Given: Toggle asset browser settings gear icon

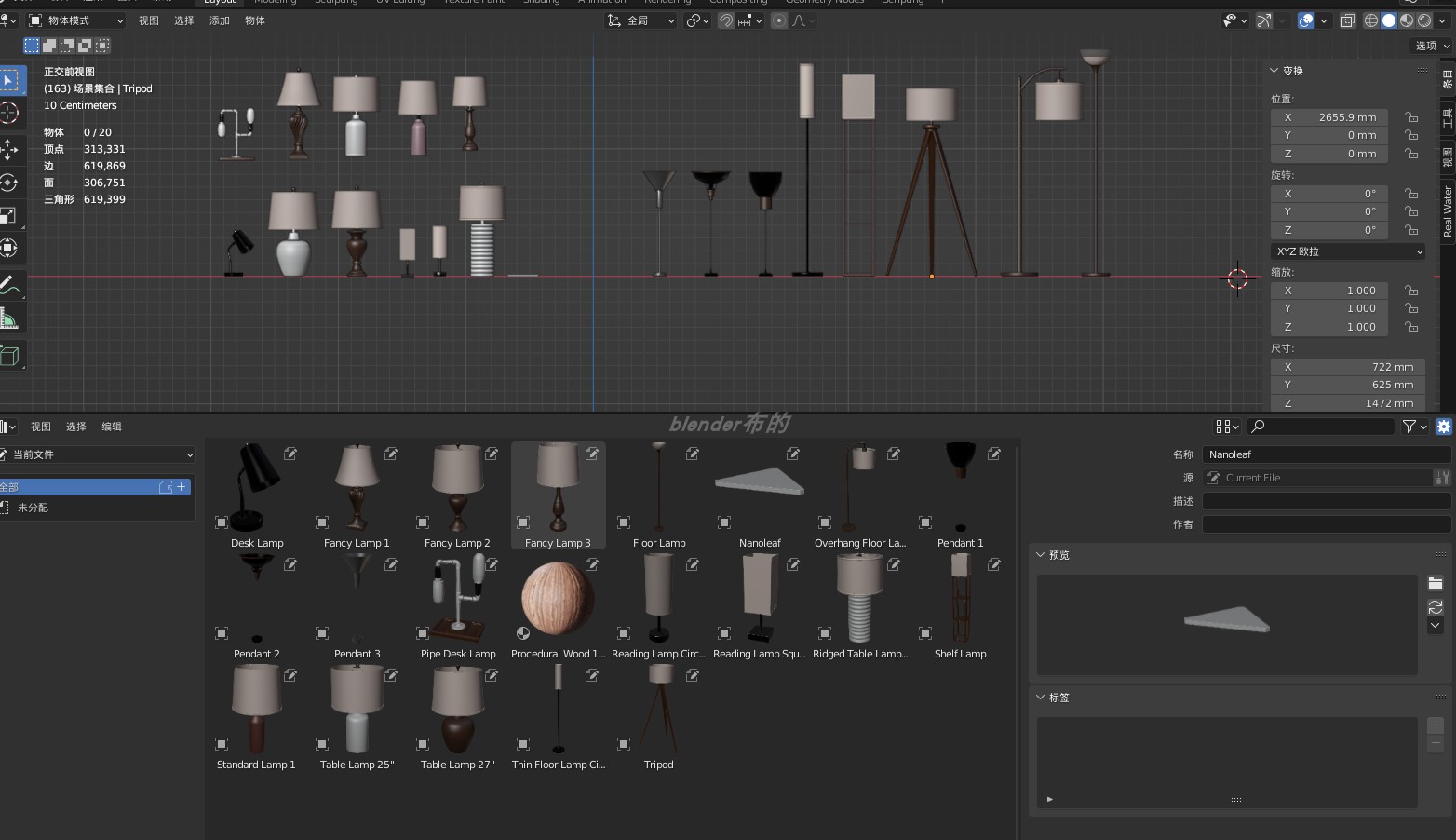Looking at the screenshot, I should tap(1444, 426).
